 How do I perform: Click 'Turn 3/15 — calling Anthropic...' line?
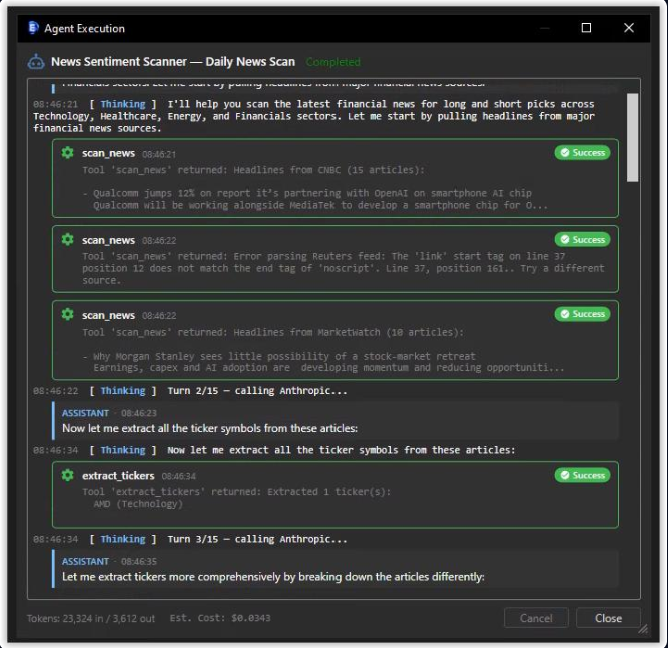coord(257,539)
